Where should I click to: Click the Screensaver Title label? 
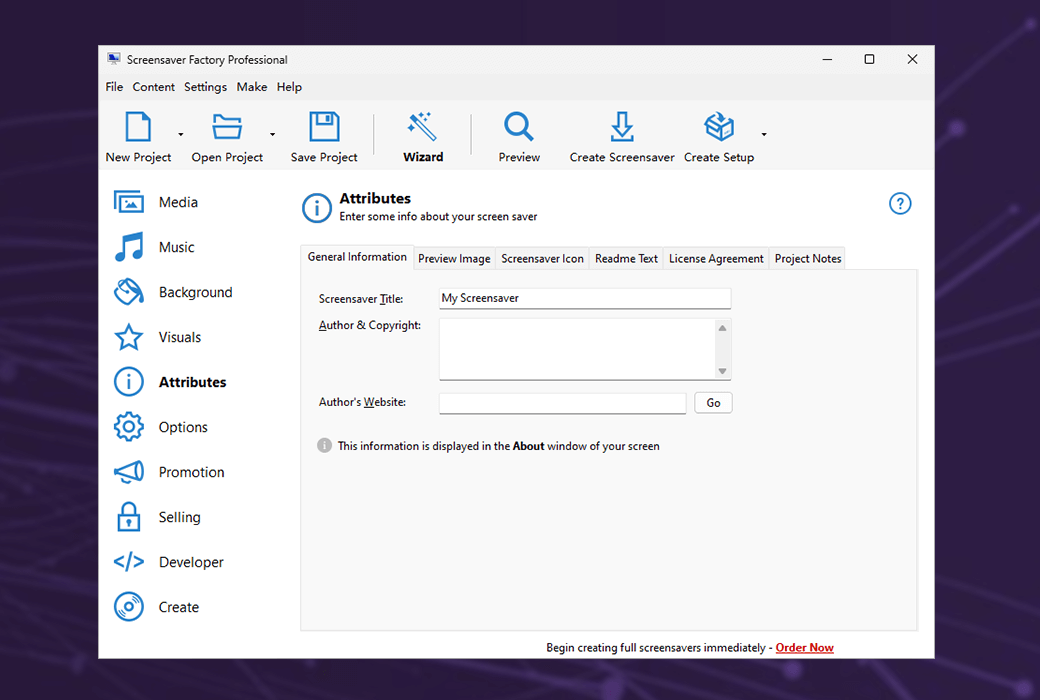tap(361, 299)
